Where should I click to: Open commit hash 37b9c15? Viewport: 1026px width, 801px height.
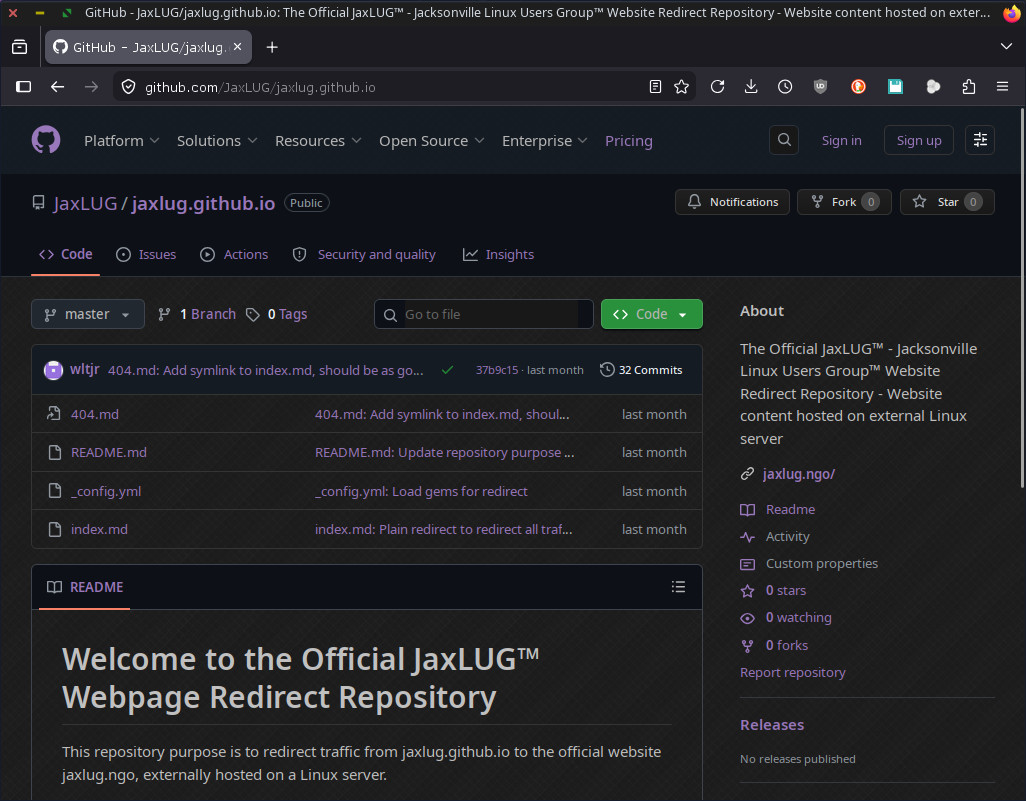(x=497, y=370)
